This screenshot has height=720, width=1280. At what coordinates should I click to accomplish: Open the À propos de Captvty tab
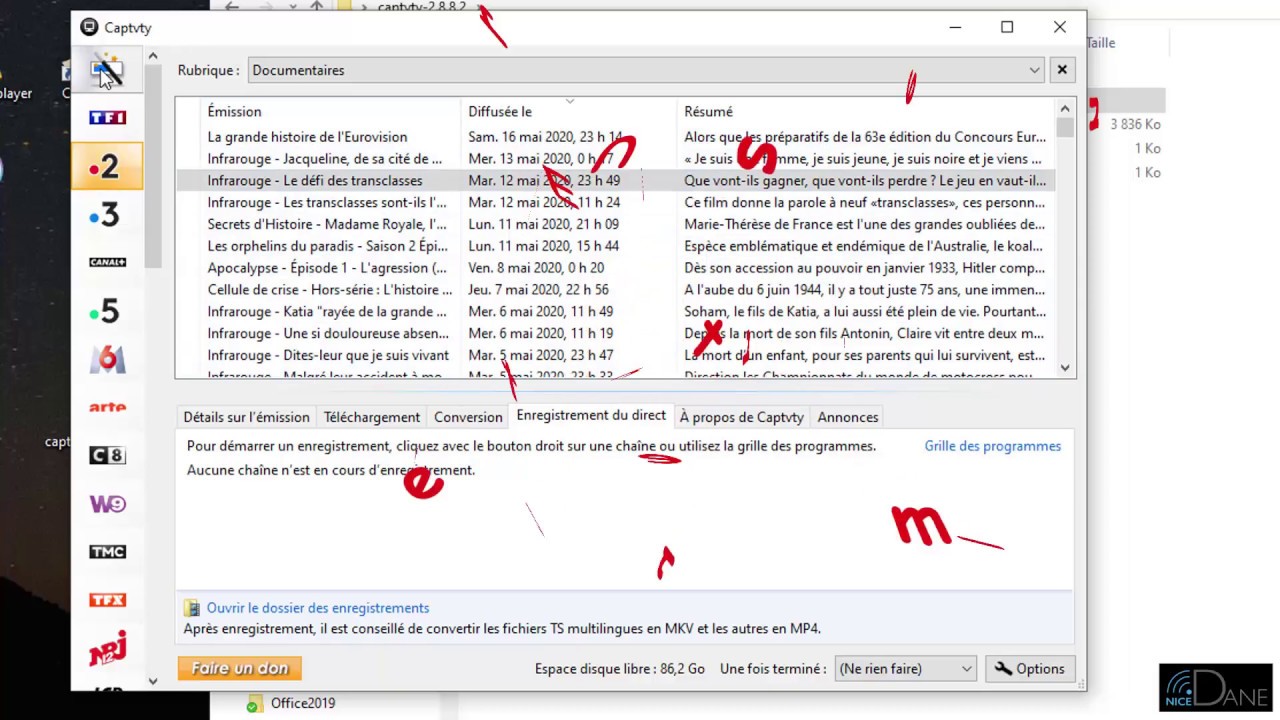(x=741, y=417)
